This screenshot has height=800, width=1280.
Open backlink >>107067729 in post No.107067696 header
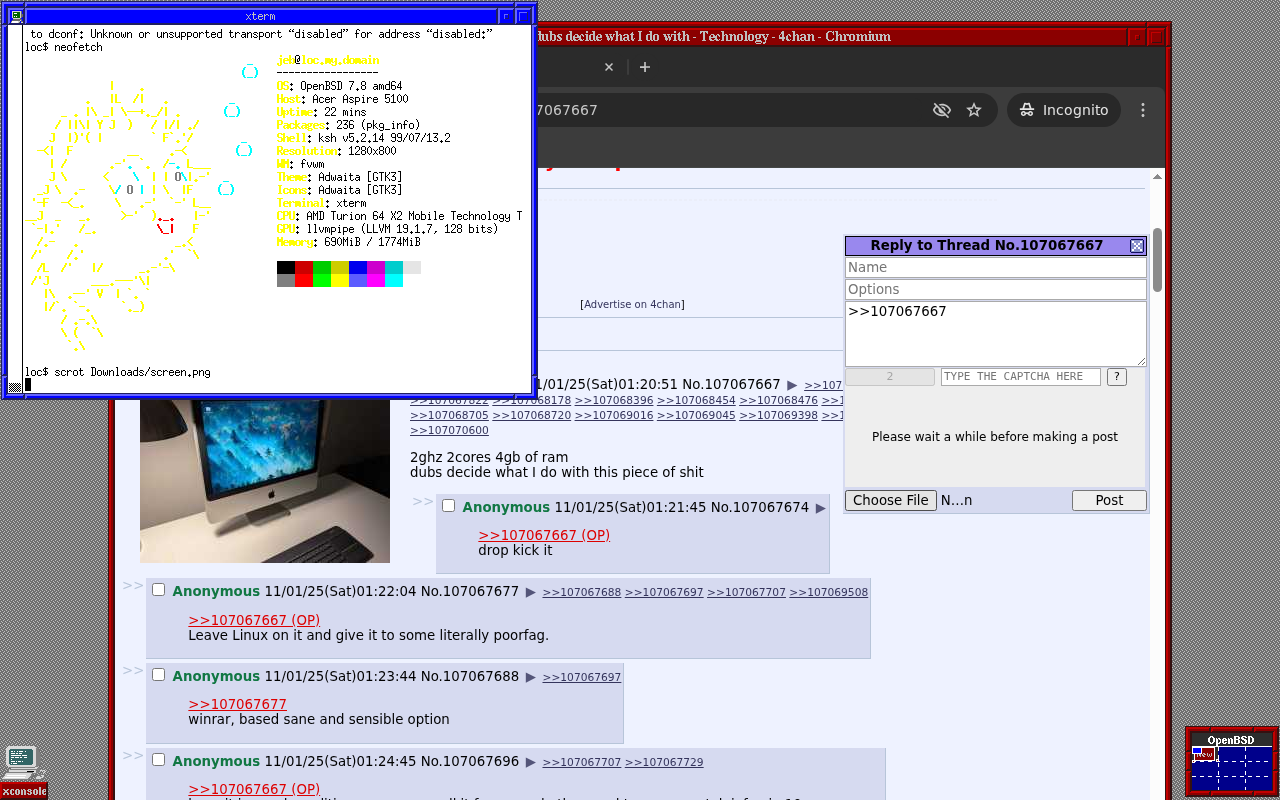click(664, 762)
